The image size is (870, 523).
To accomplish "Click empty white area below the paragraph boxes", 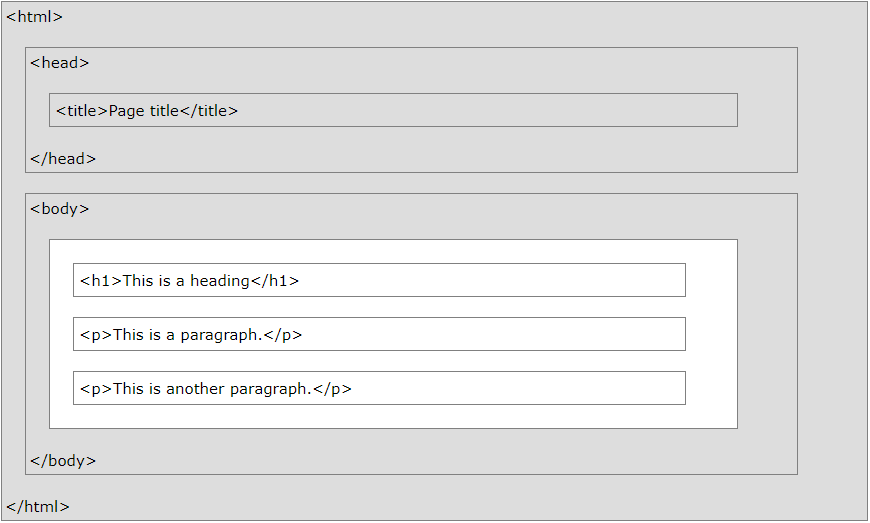I will (x=390, y=417).
